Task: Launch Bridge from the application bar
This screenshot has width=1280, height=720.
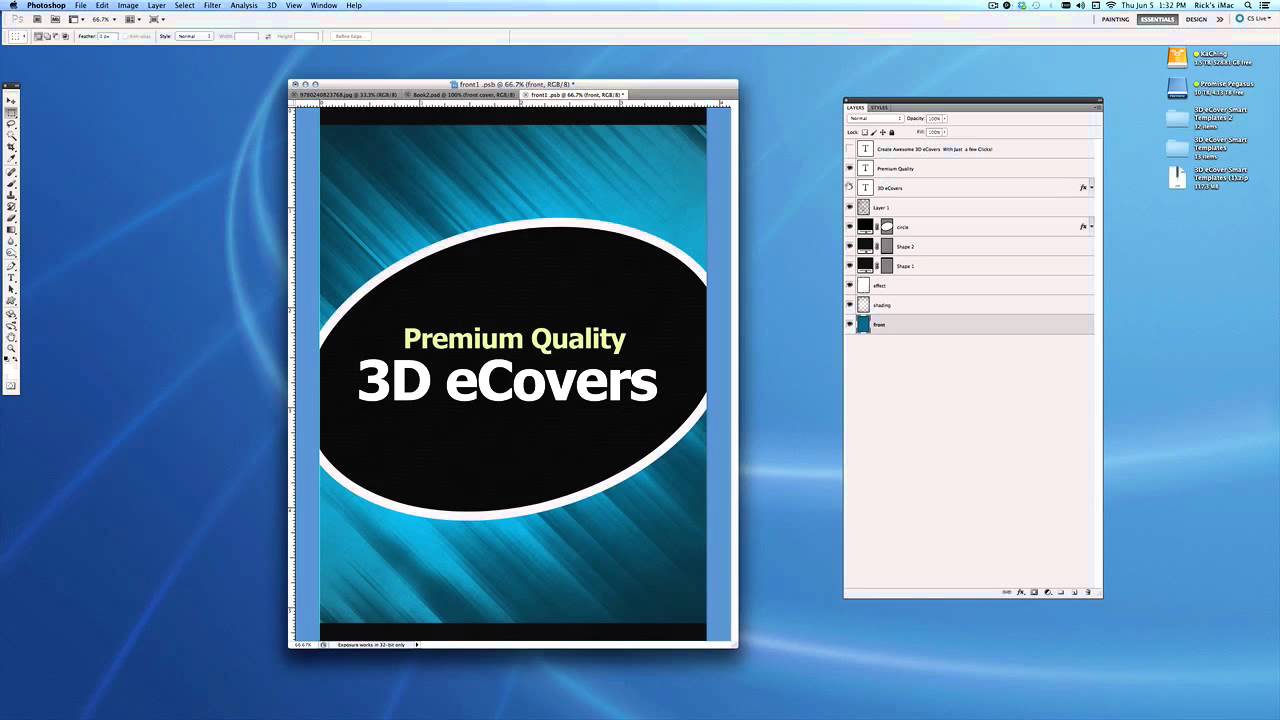Action: click(37, 19)
